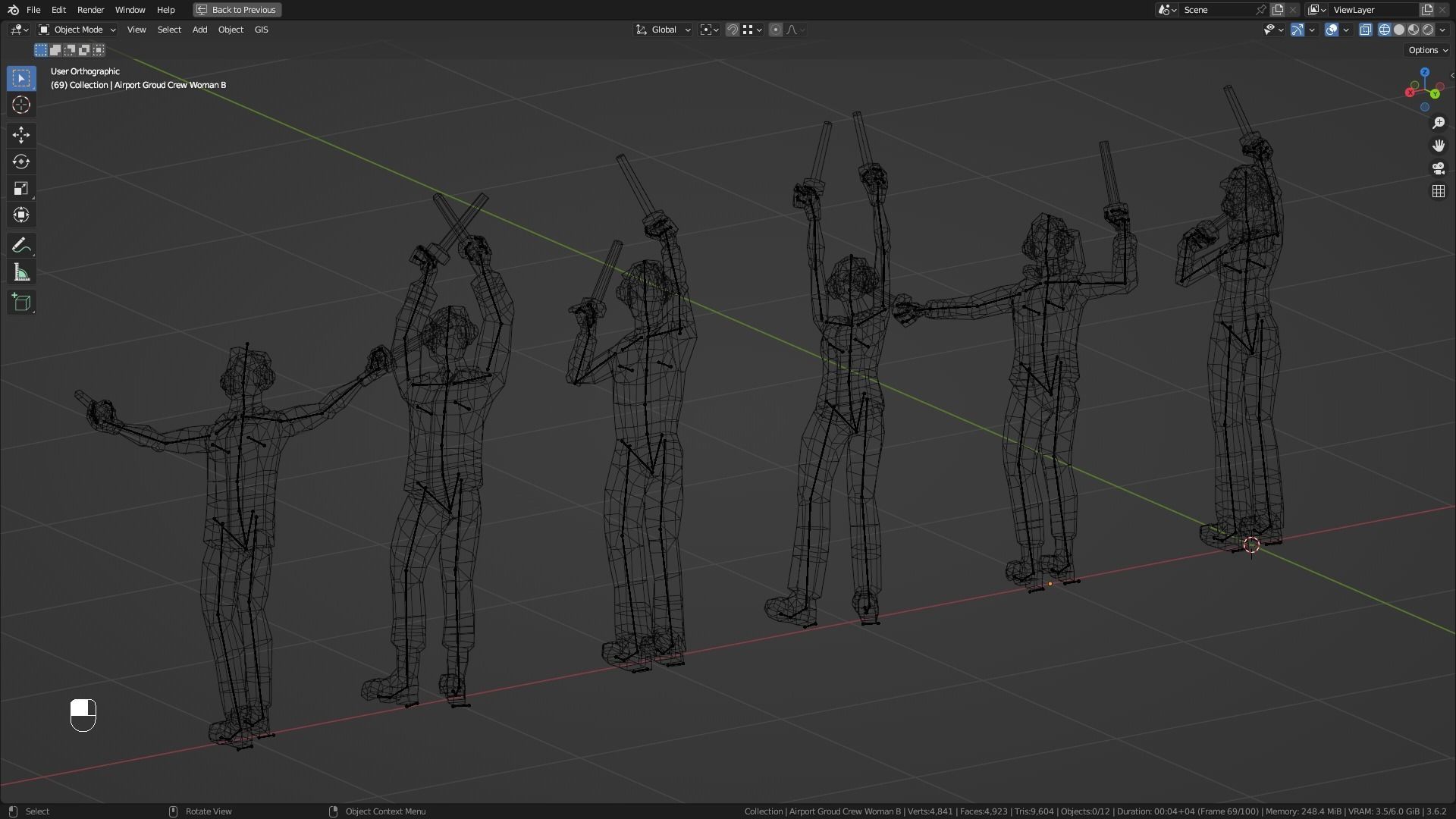Viewport: 1456px width, 819px height.
Task: Pick the Annotate pencil tool
Action: click(x=21, y=246)
